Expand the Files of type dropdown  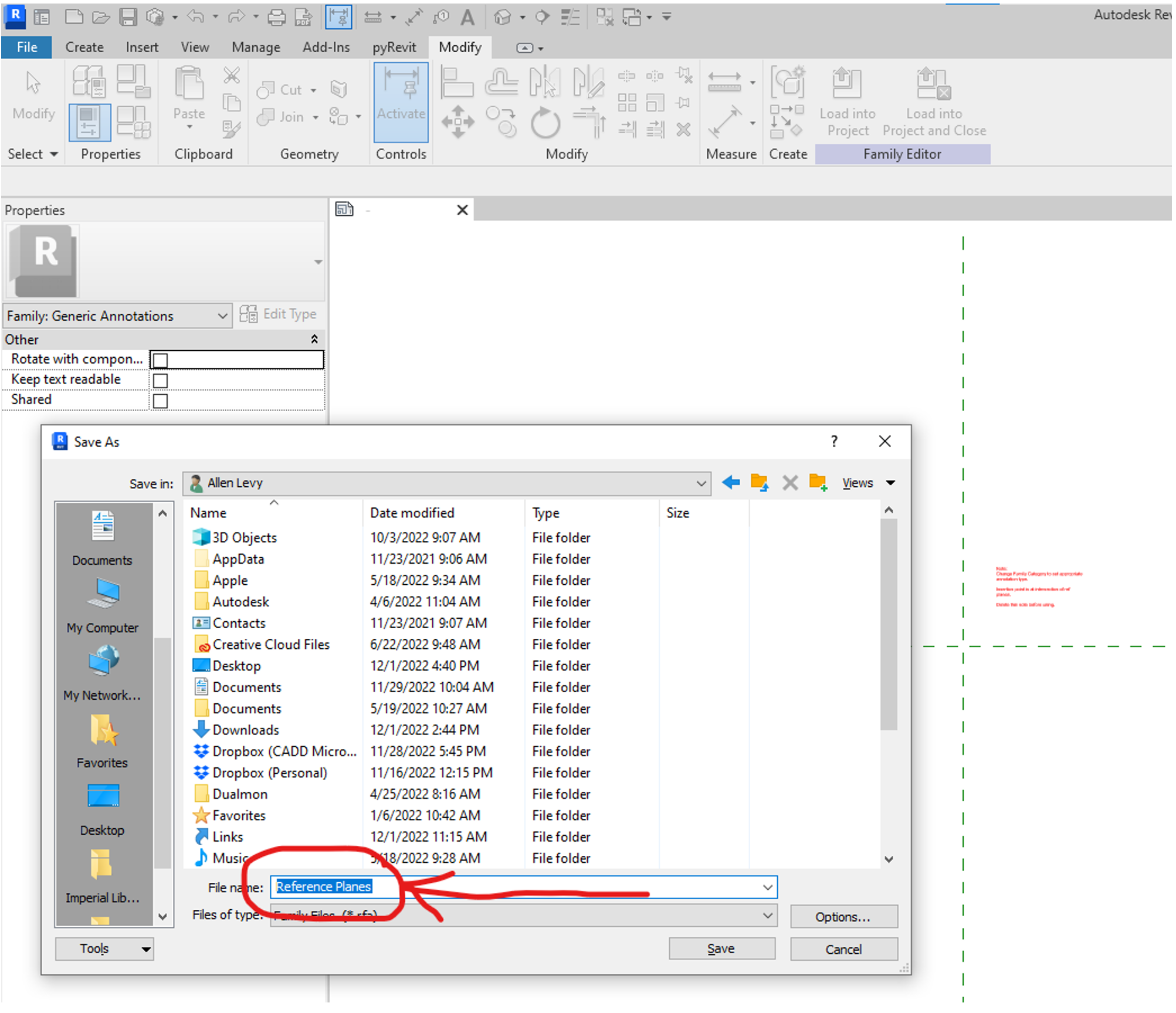[768, 916]
